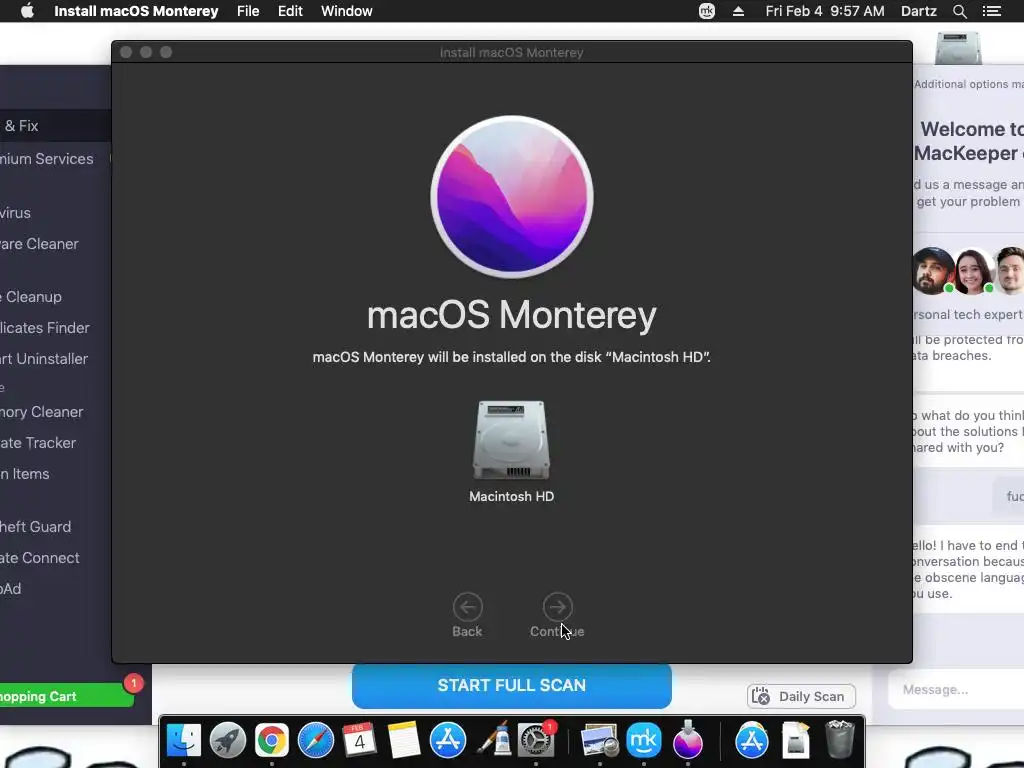Screen dimensions: 1024x768
Task: Click the MacKeeper menu bar icon
Action: 707,11
